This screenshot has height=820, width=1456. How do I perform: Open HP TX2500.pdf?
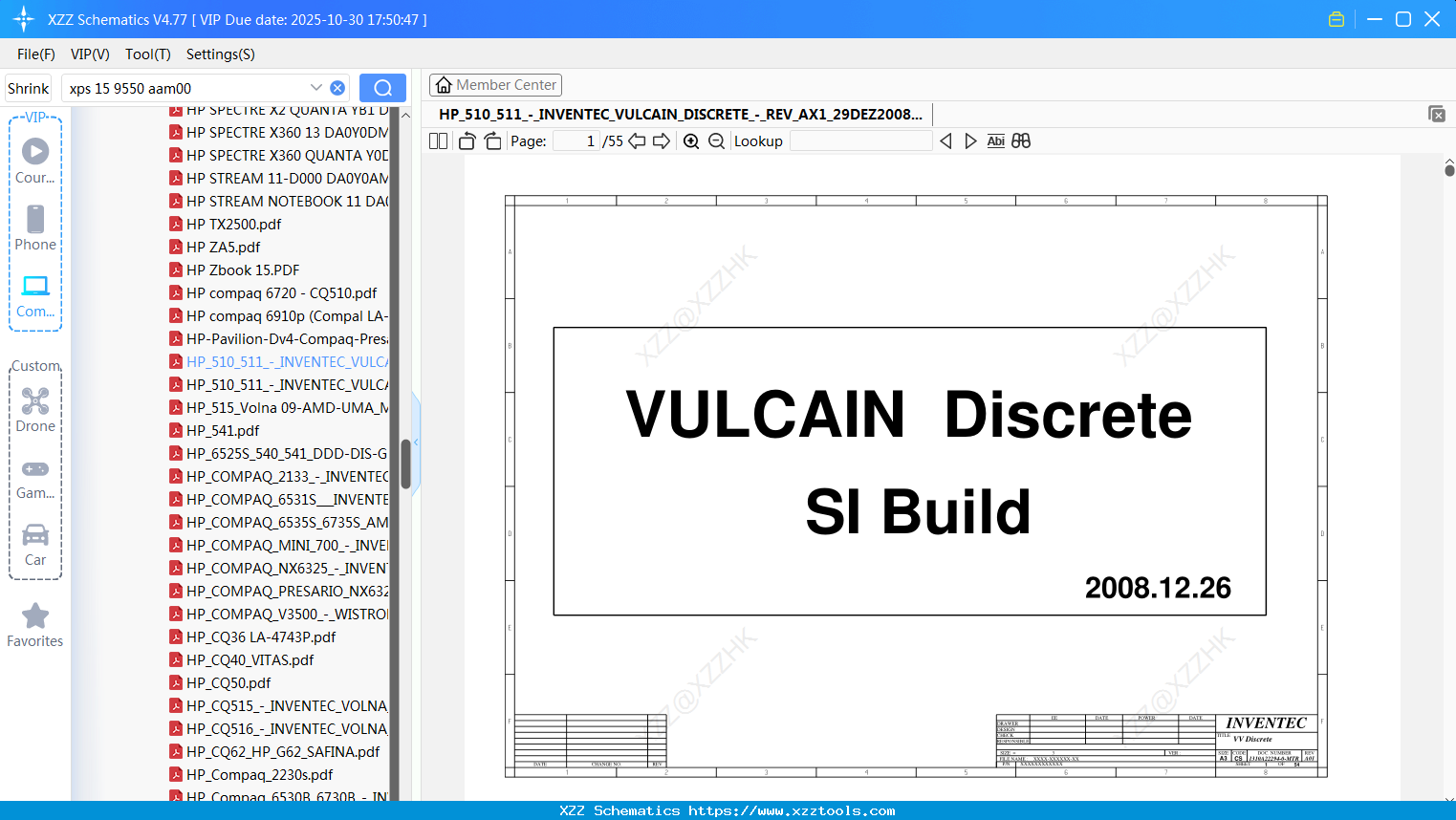[233, 224]
